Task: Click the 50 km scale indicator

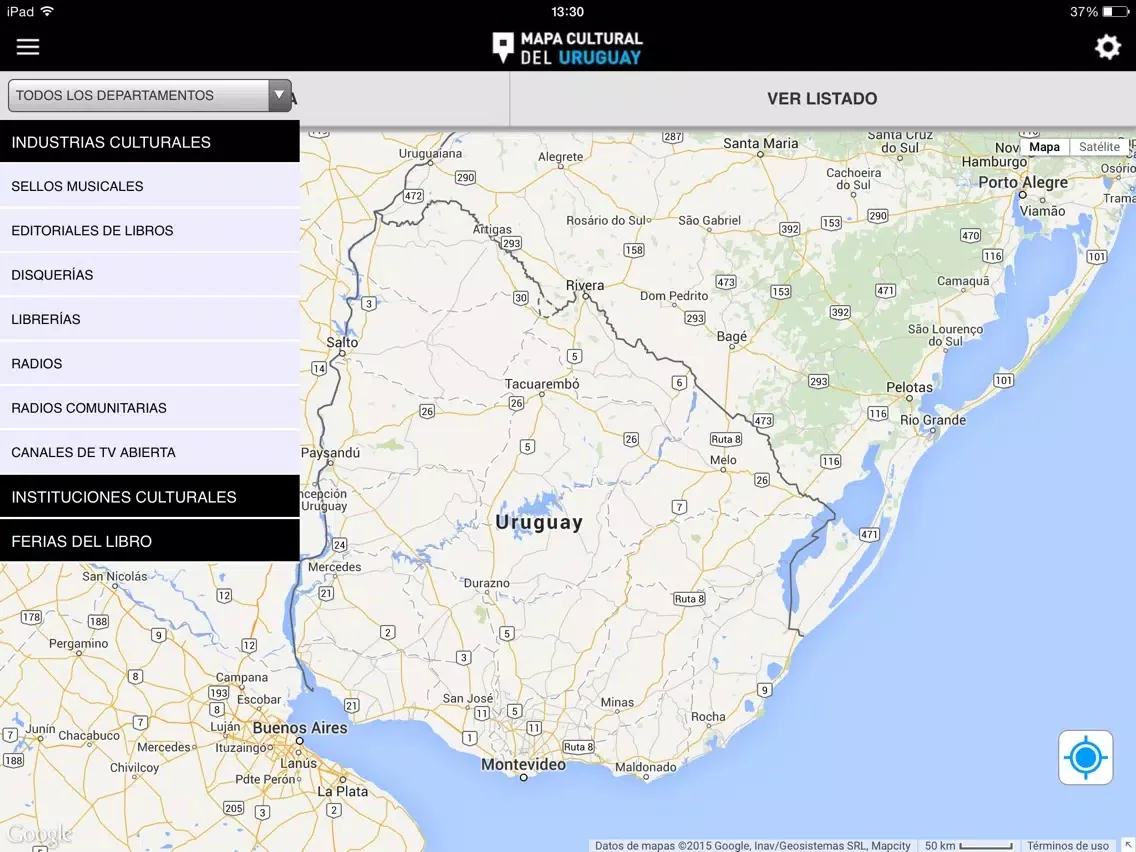Action: [x=968, y=845]
